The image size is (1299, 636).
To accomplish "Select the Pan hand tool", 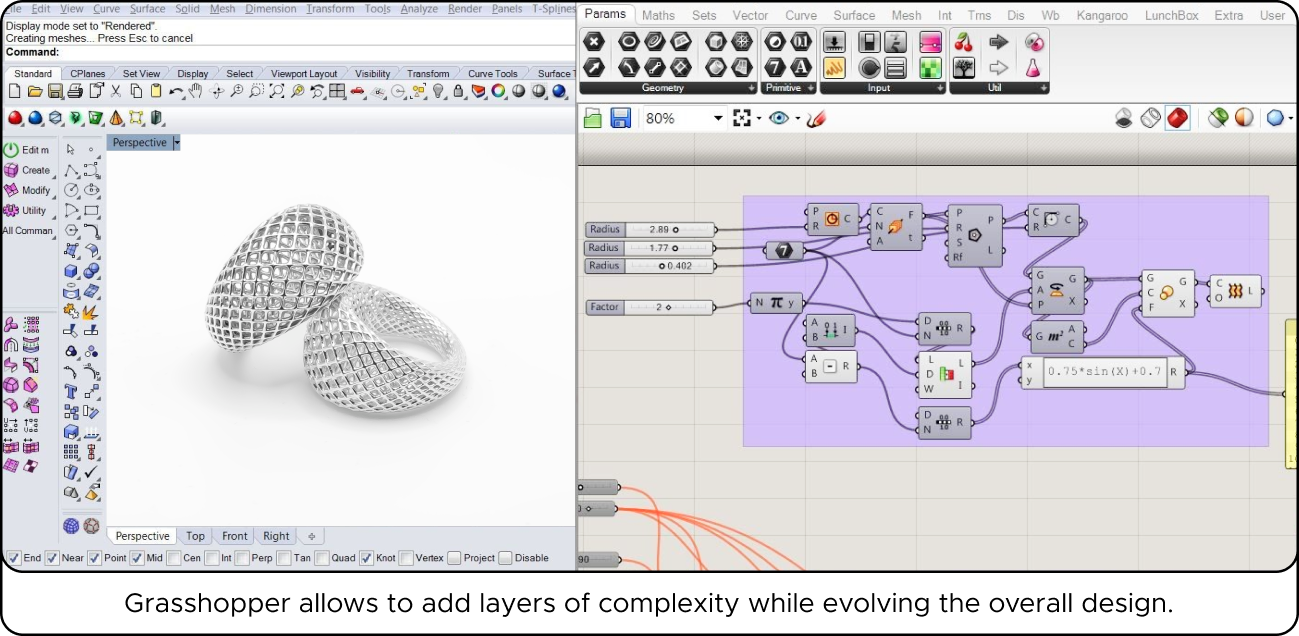I will click(x=196, y=92).
